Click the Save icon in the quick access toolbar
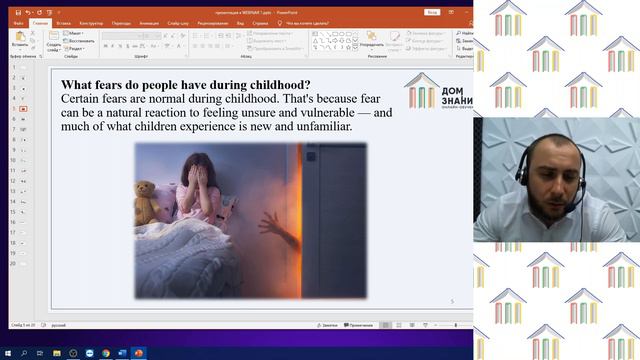Image resolution: width=640 pixels, height=360 pixels. click(18, 13)
